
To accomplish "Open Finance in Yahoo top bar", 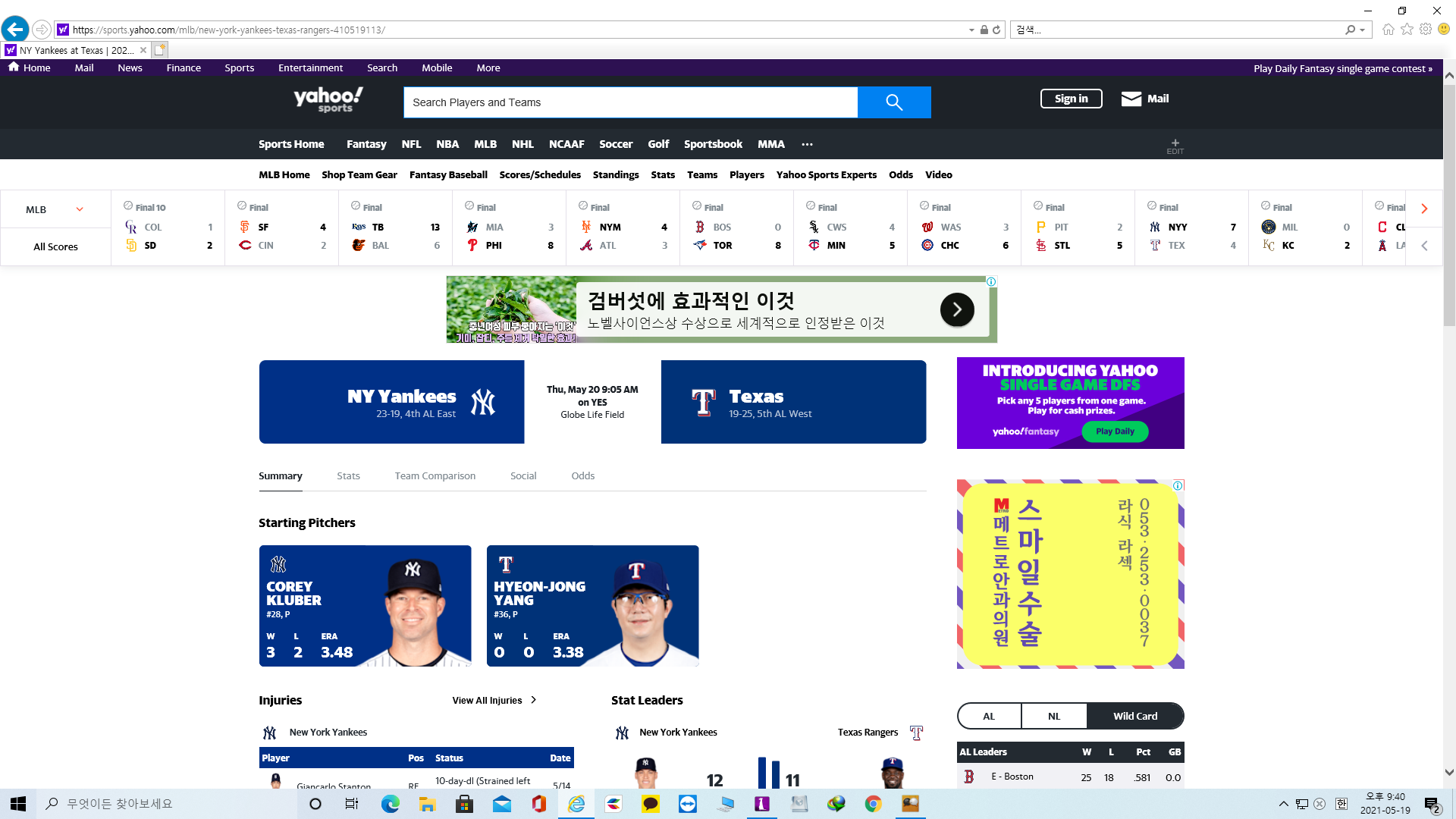I will click(x=184, y=67).
